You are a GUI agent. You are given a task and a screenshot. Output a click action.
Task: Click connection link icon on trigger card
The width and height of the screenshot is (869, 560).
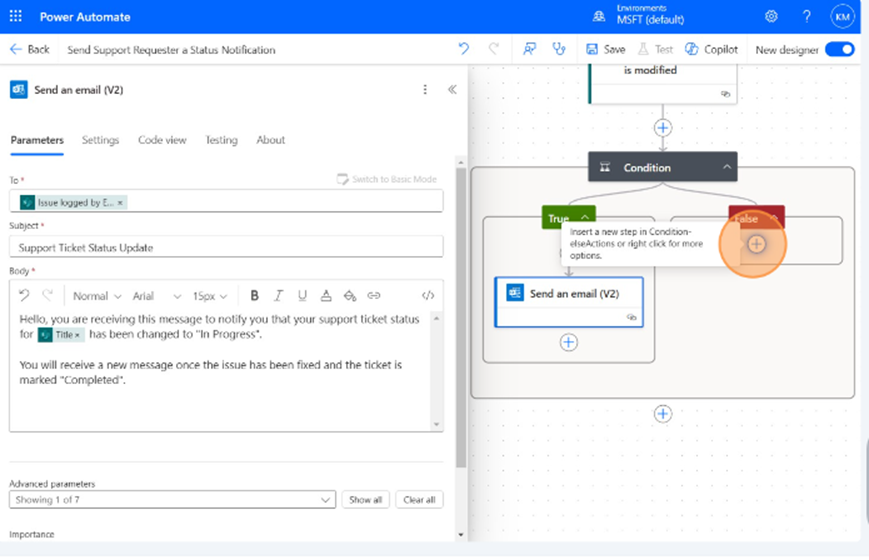(x=725, y=94)
